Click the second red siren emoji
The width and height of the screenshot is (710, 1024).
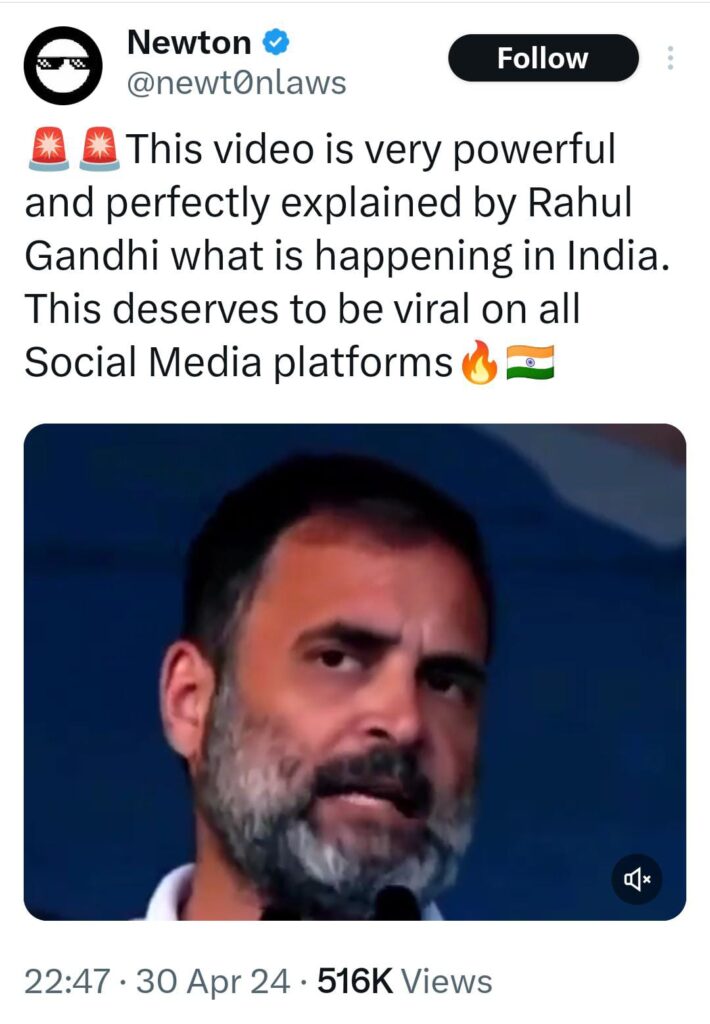[98, 150]
